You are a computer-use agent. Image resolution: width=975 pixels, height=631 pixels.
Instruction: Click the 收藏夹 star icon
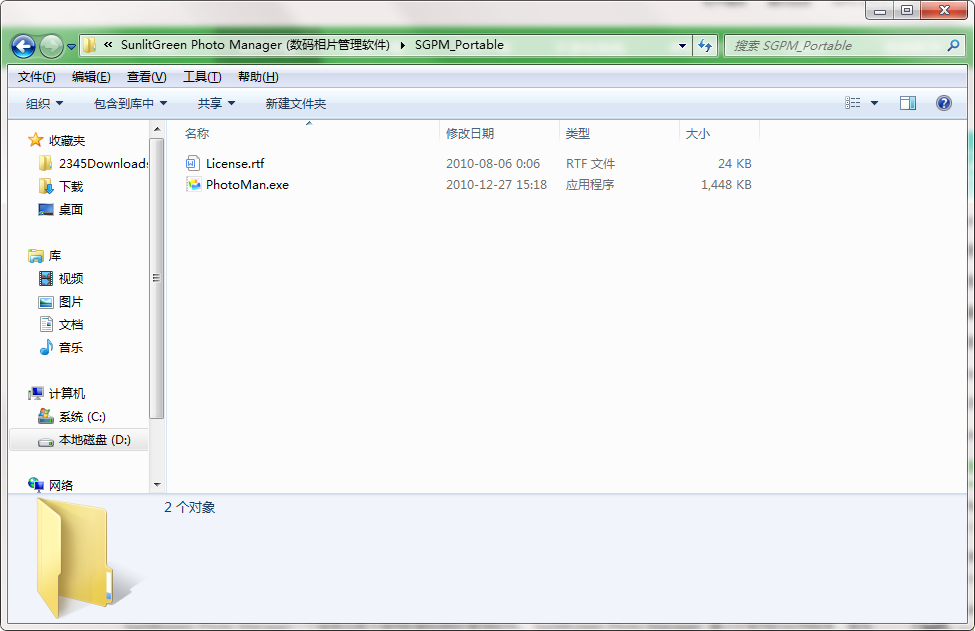tap(35, 140)
